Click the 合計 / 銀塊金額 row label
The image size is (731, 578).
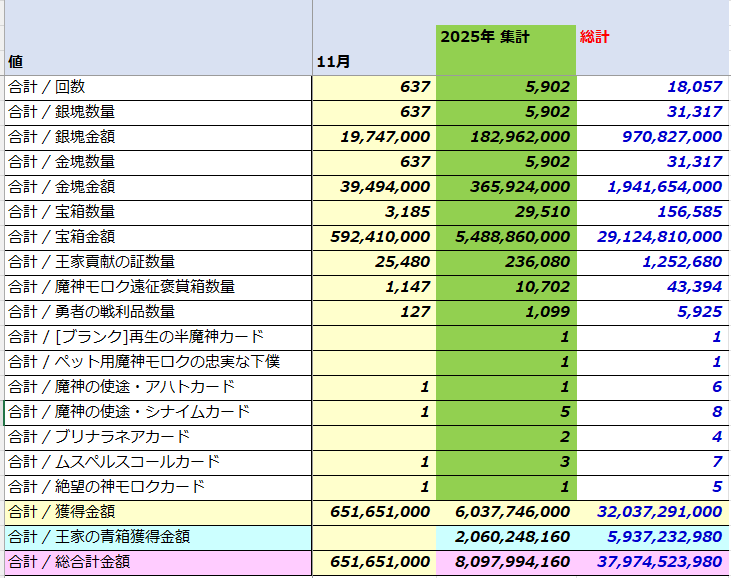pyautogui.click(x=62, y=137)
